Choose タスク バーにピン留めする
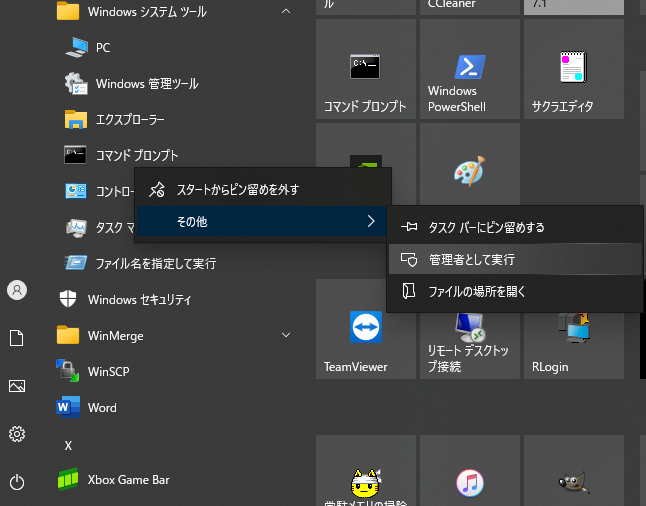This screenshot has height=506, width=646. pyautogui.click(x=515, y=227)
